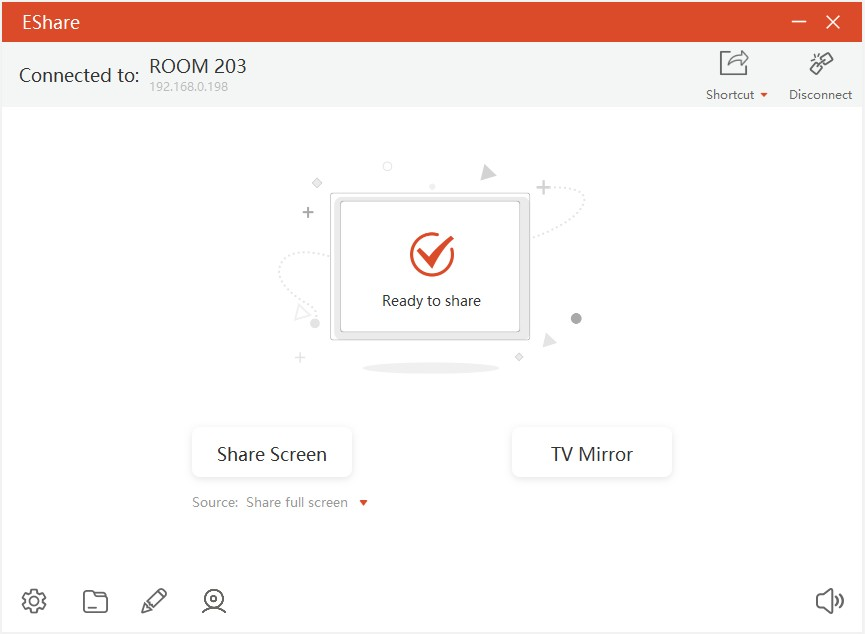
Task: Mute audio with the speaker icon
Action: 829,601
